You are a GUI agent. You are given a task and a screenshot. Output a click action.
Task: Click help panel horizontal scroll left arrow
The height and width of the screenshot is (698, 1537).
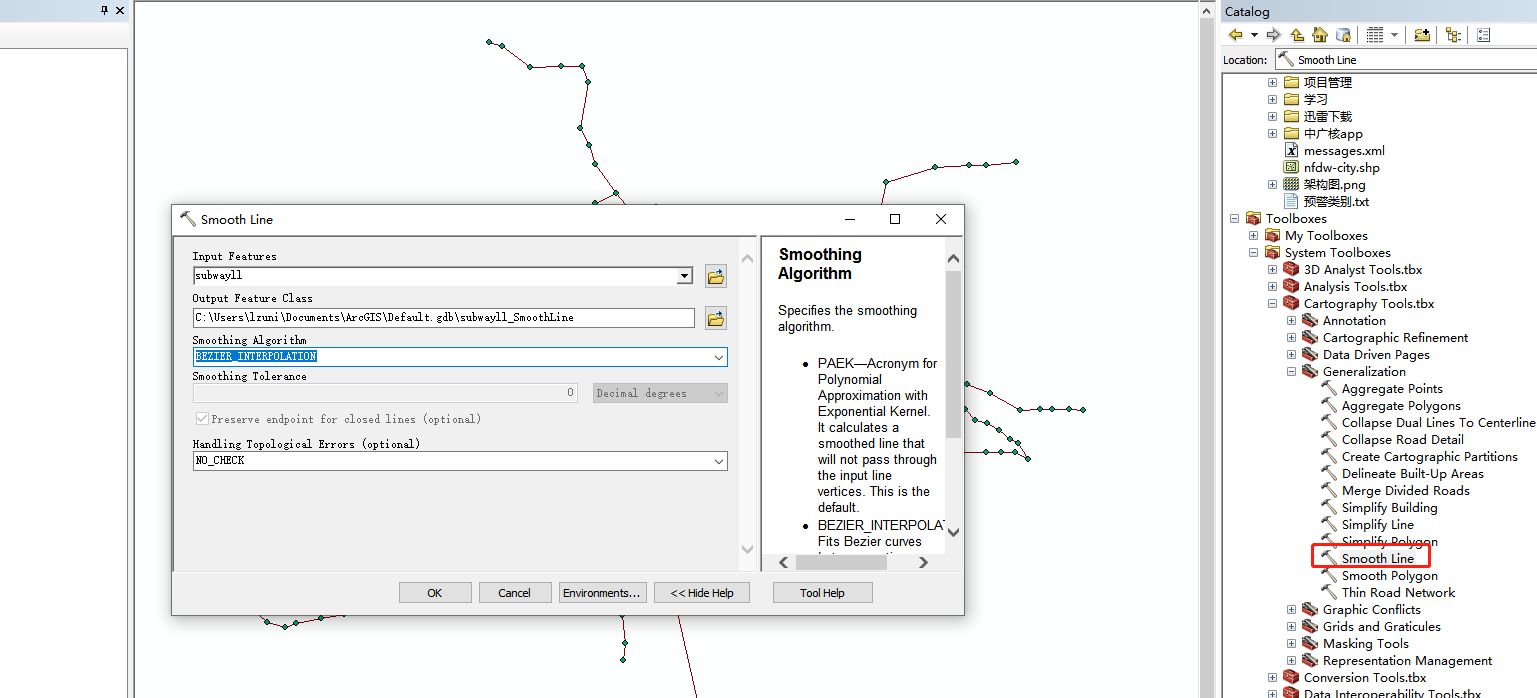coord(784,562)
